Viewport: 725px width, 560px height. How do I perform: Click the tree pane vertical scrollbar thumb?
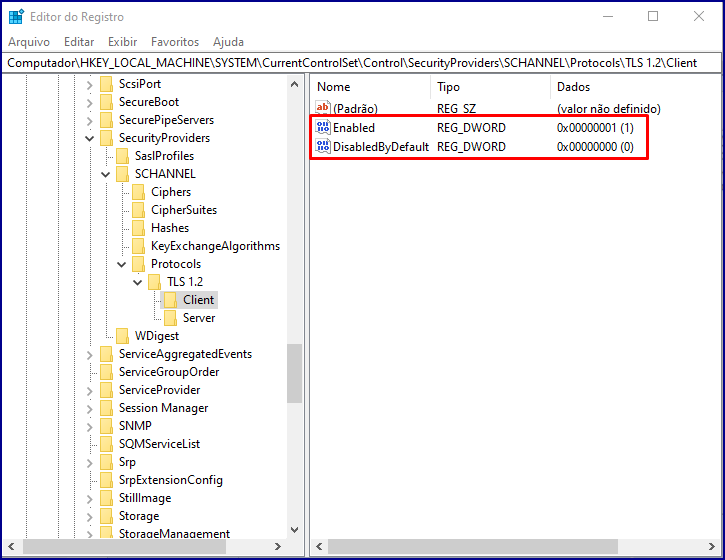click(294, 372)
